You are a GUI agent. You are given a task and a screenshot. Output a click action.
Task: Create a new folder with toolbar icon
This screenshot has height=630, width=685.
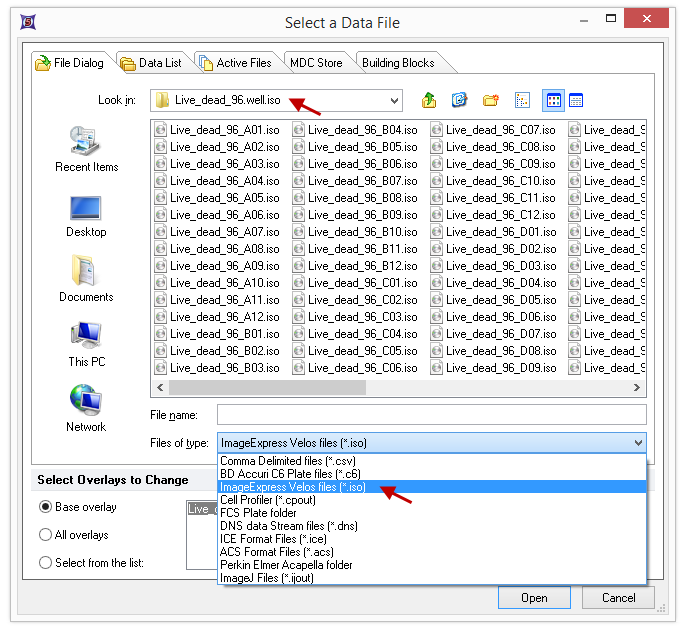point(490,100)
